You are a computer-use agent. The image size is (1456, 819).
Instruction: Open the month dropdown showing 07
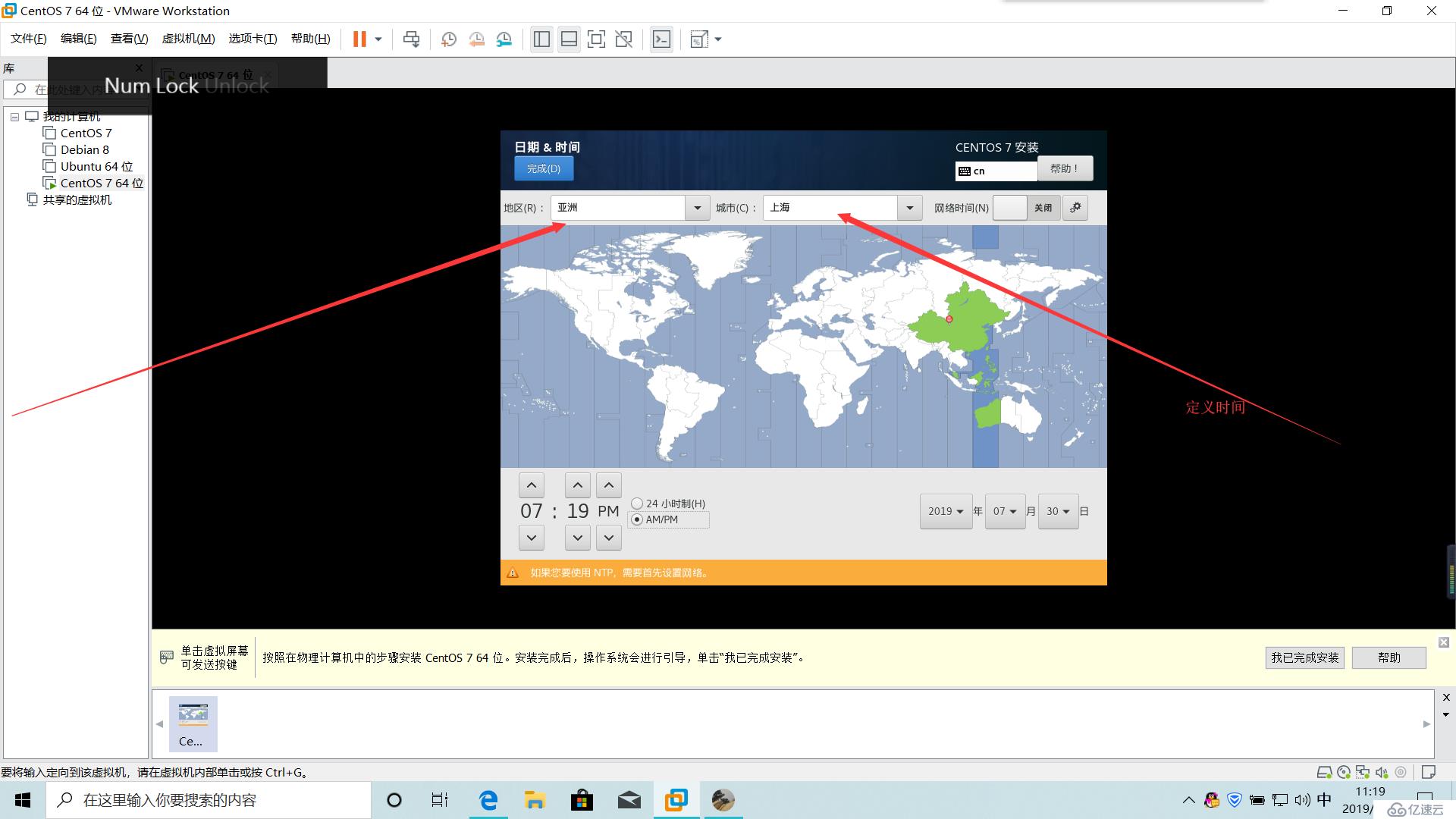(x=1005, y=511)
